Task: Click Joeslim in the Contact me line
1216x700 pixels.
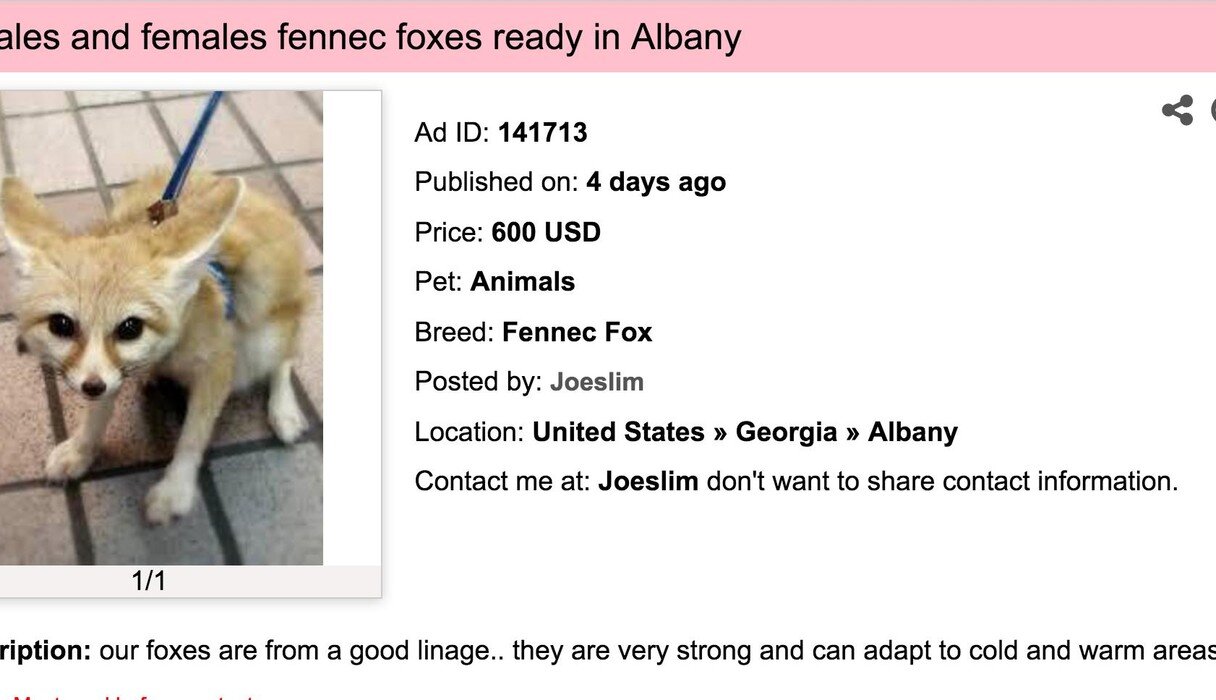Action: pos(648,481)
